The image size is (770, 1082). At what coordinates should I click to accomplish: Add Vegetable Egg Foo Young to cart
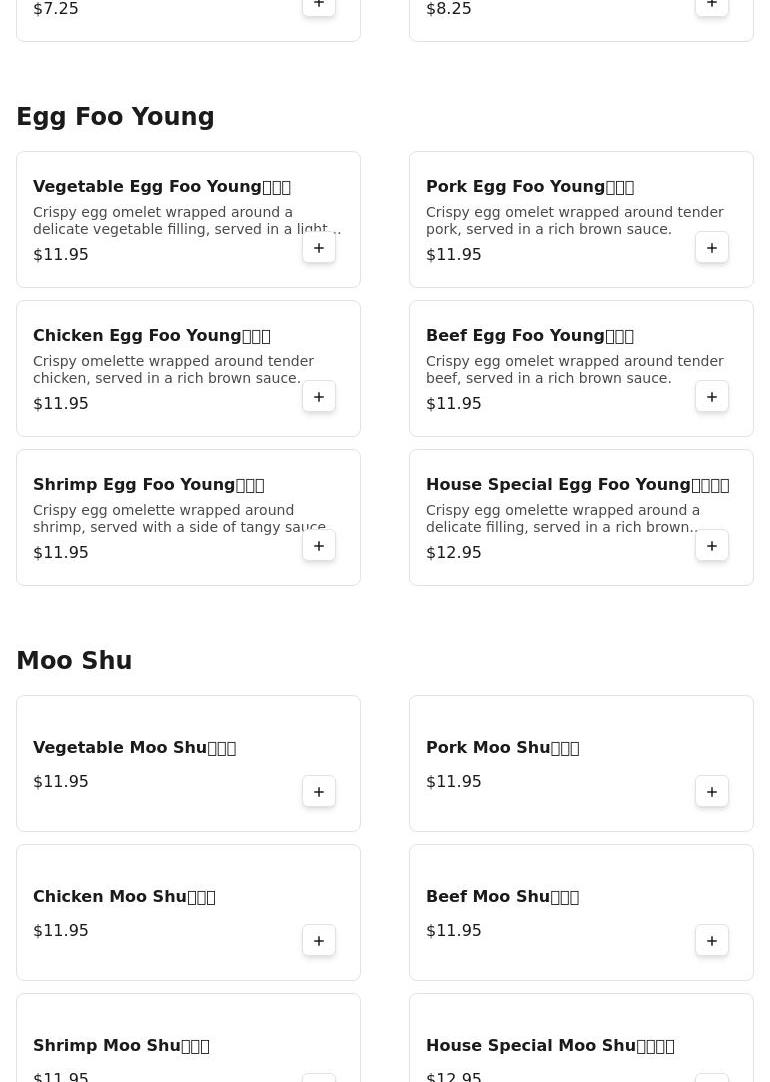(x=319, y=248)
